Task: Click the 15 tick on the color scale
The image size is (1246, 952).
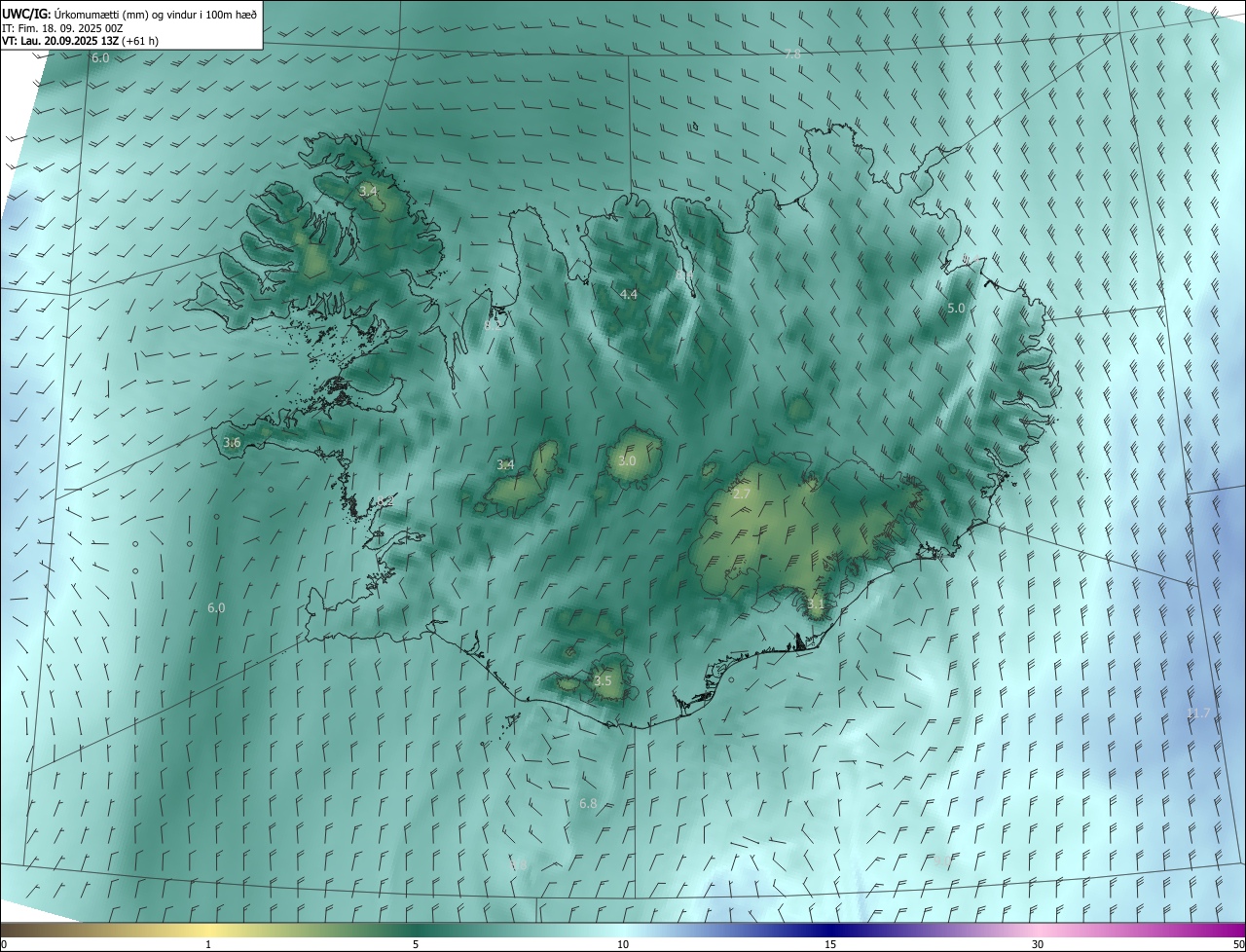Action: tap(830, 944)
